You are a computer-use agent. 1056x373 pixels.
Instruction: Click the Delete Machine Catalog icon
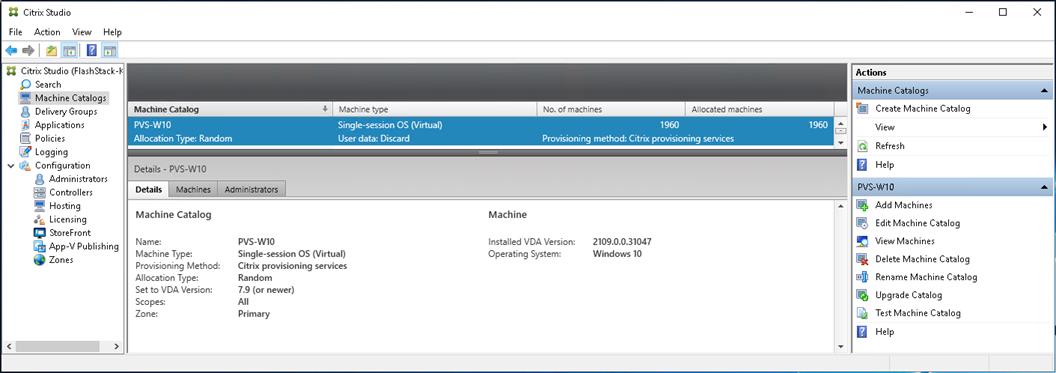(862, 259)
